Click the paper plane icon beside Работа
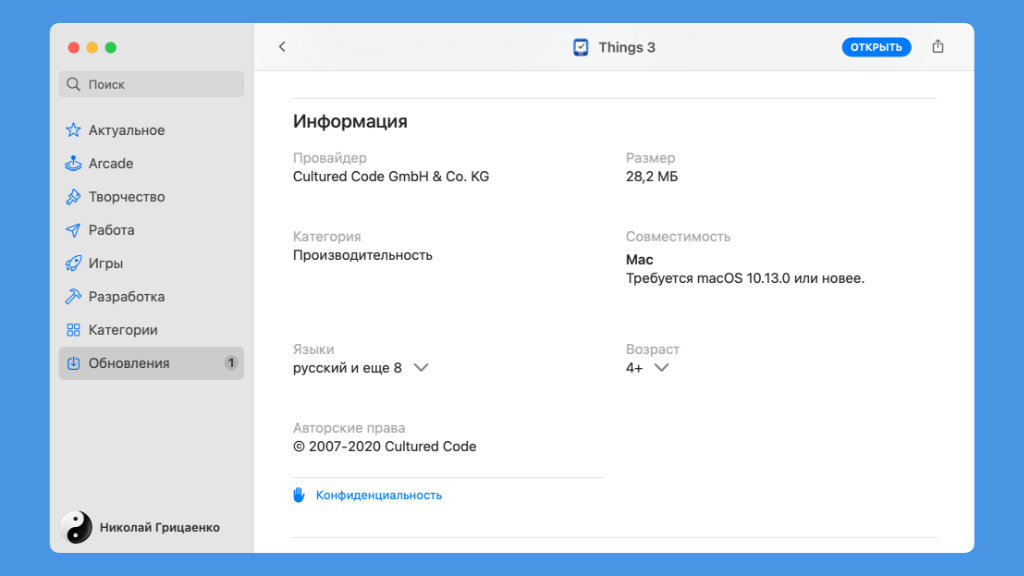This screenshot has height=576, width=1024. pyautogui.click(x=73, y=230)
